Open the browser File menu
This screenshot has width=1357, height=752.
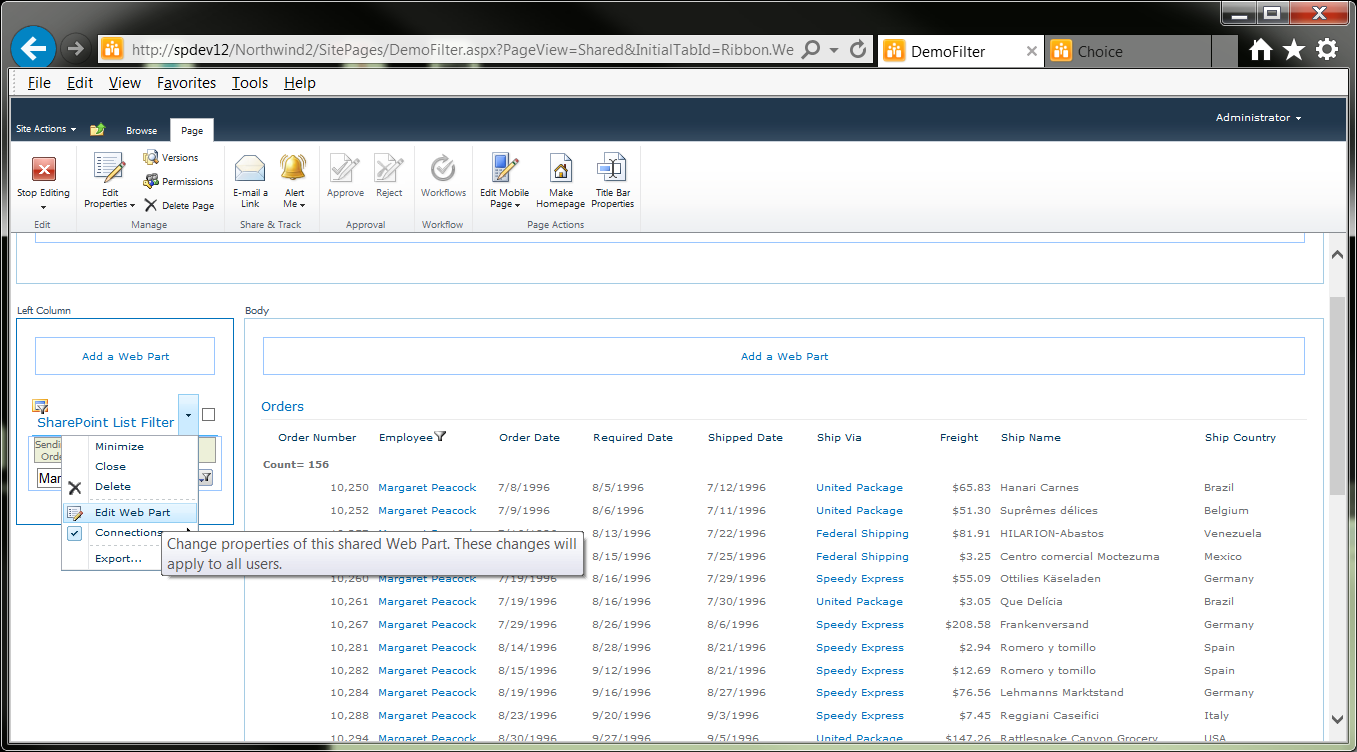coord(39,83)
